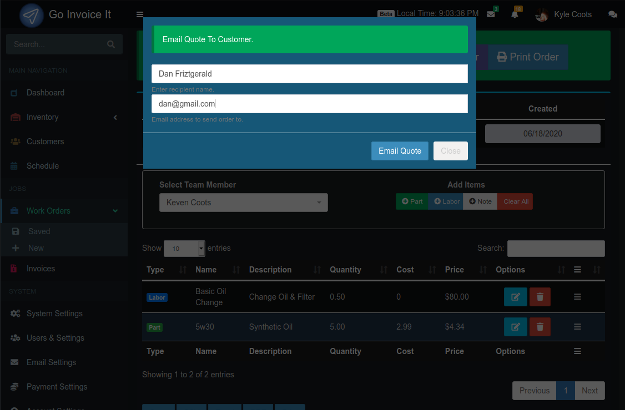Click the search magnifier icon in sidebar

(112, 45)
